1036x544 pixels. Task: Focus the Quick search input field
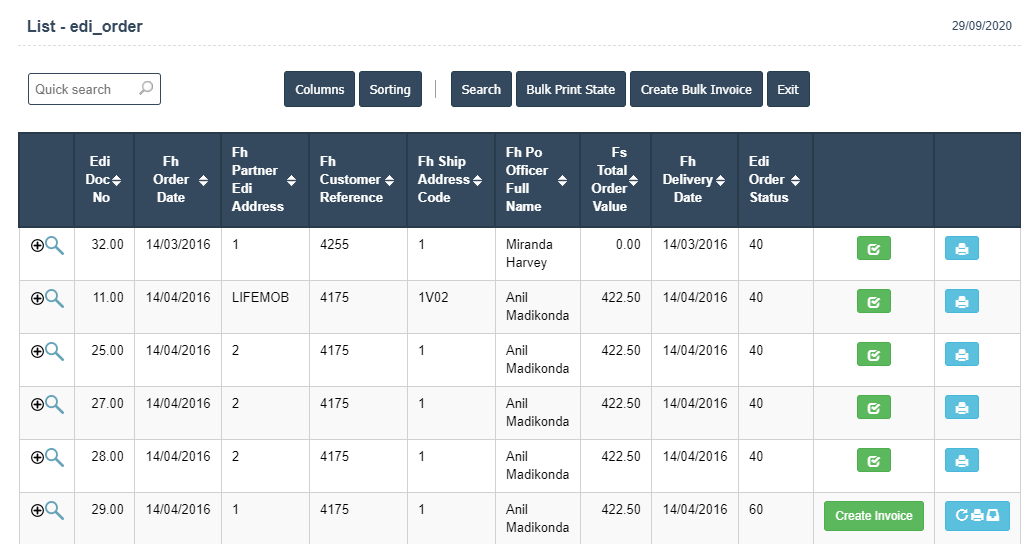click(84, 89)
